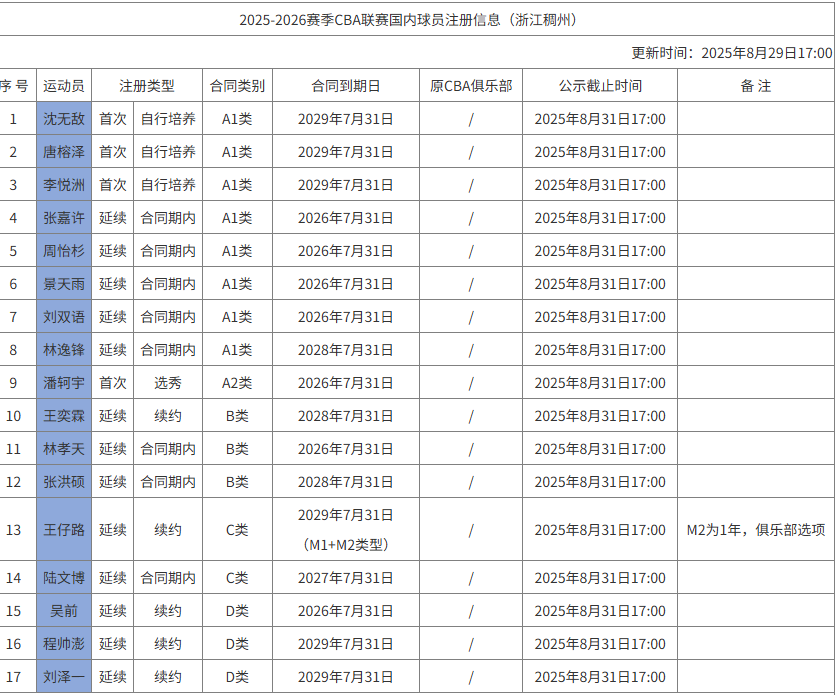Click the 运动员 column header

(64, 86)
